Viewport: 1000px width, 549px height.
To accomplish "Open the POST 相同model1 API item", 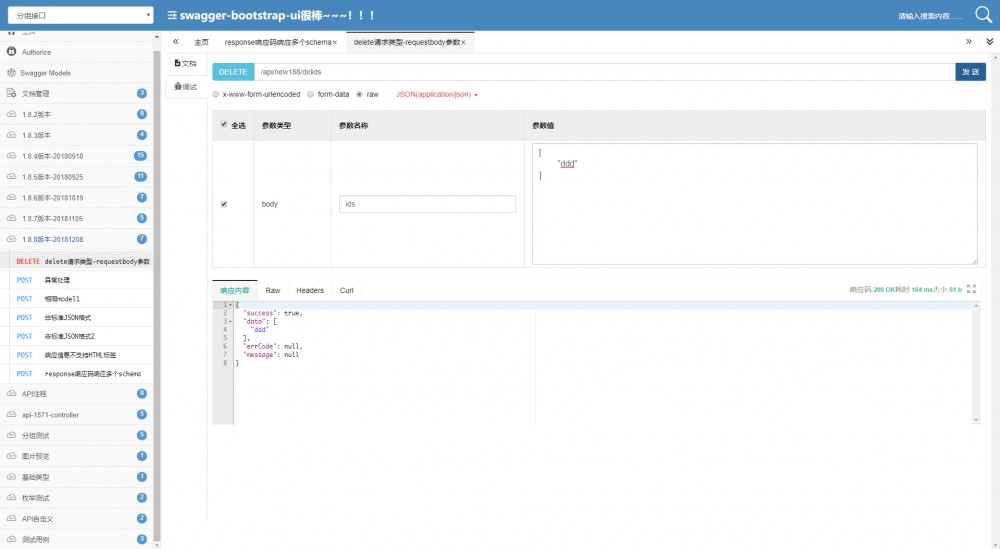I will (81, 298).
